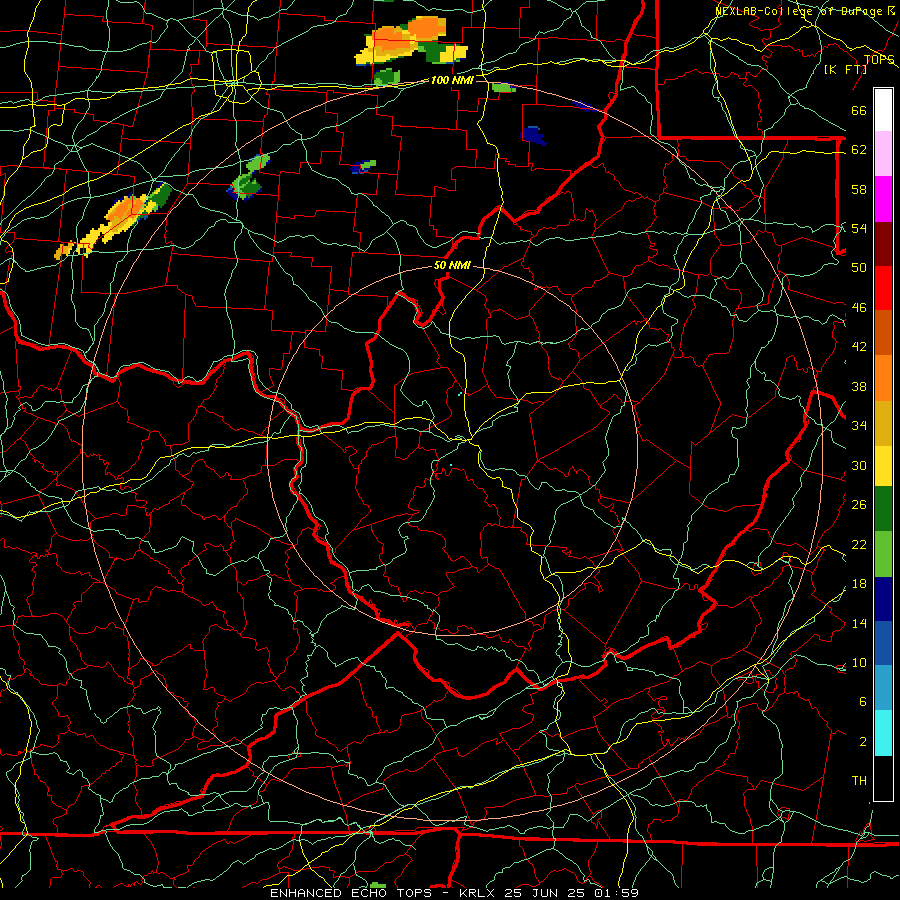This screenshot has height=900, width=900.
Task: Click the bright orange legend swatch
Action: (883, 378)
